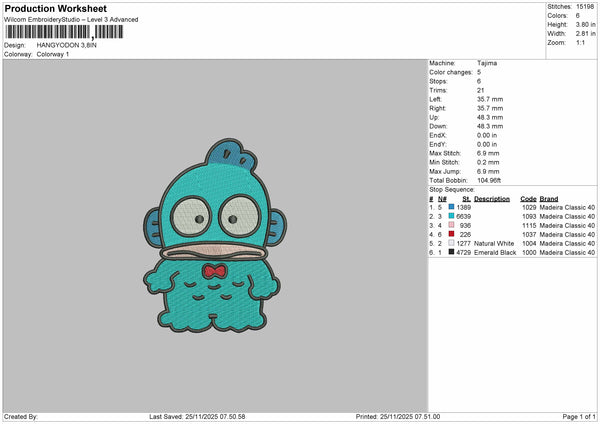This screenshot has width=600, height=424.
Task: Click the 'Production Worksheet' title
Action: point(56,8)
